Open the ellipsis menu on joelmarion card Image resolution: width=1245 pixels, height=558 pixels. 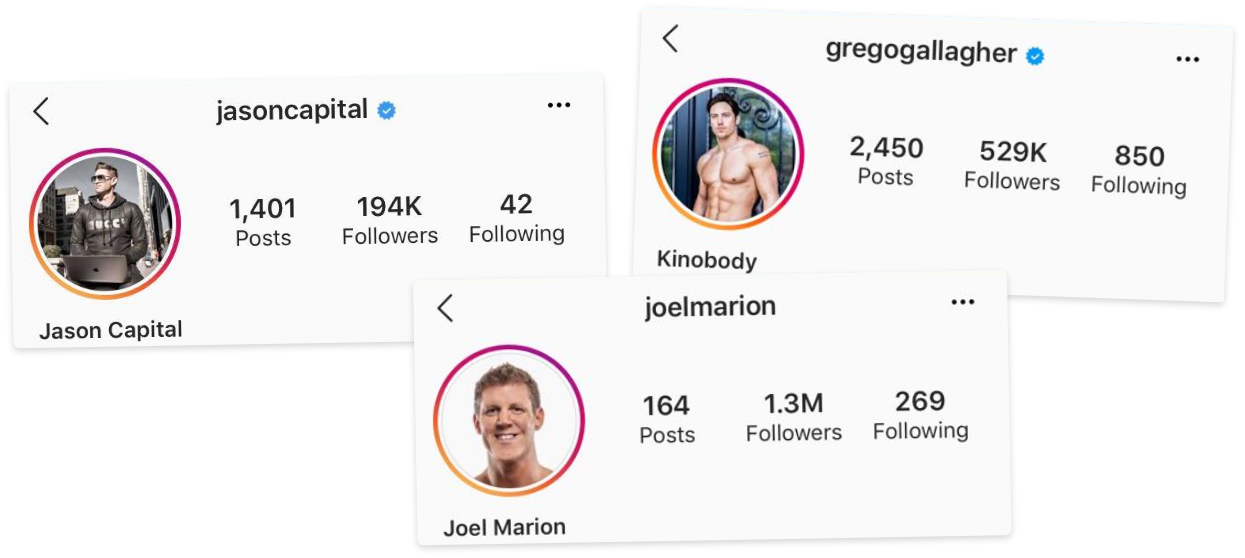(x=962, y=302)
